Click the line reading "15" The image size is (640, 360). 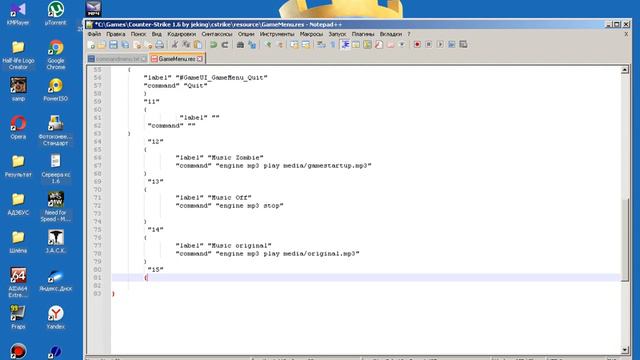coord(156,270)
